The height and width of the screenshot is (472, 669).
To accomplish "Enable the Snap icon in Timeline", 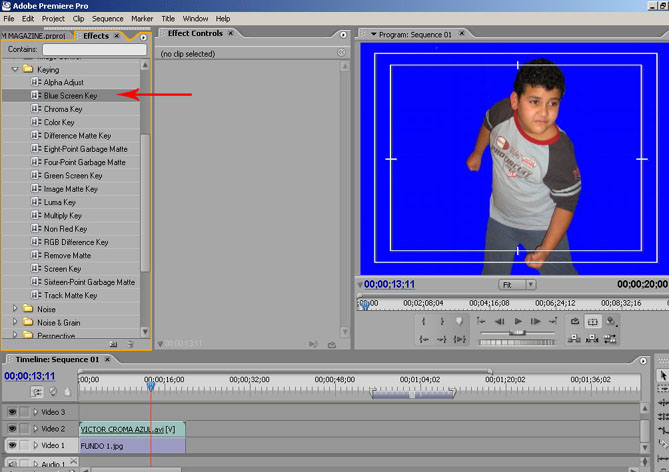I will [x=38, y=391].
